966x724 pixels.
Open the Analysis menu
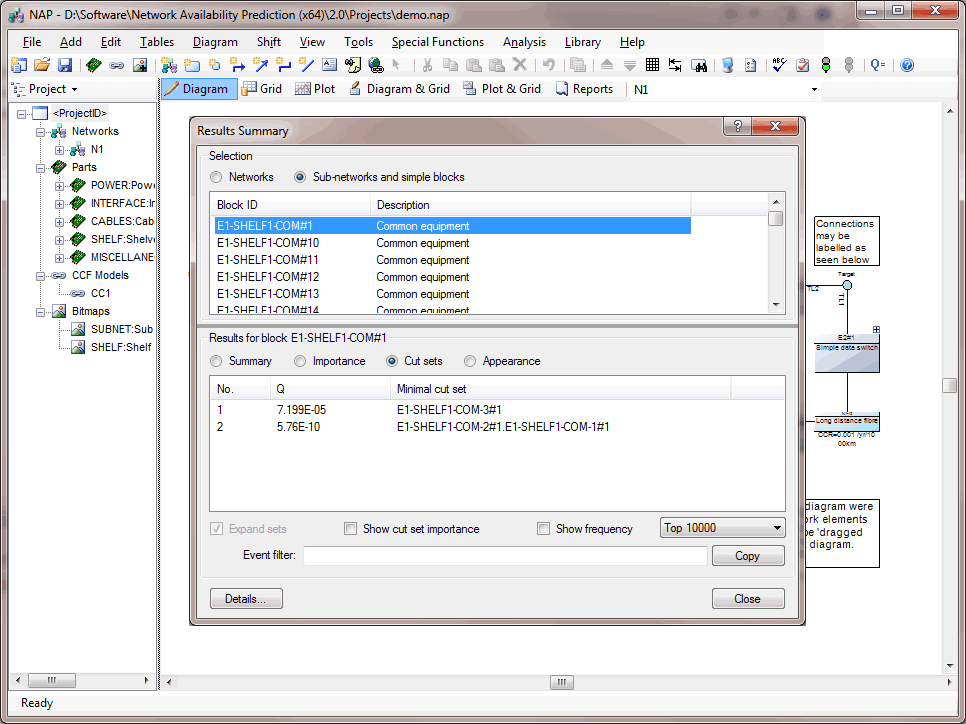tap(524, 42)
